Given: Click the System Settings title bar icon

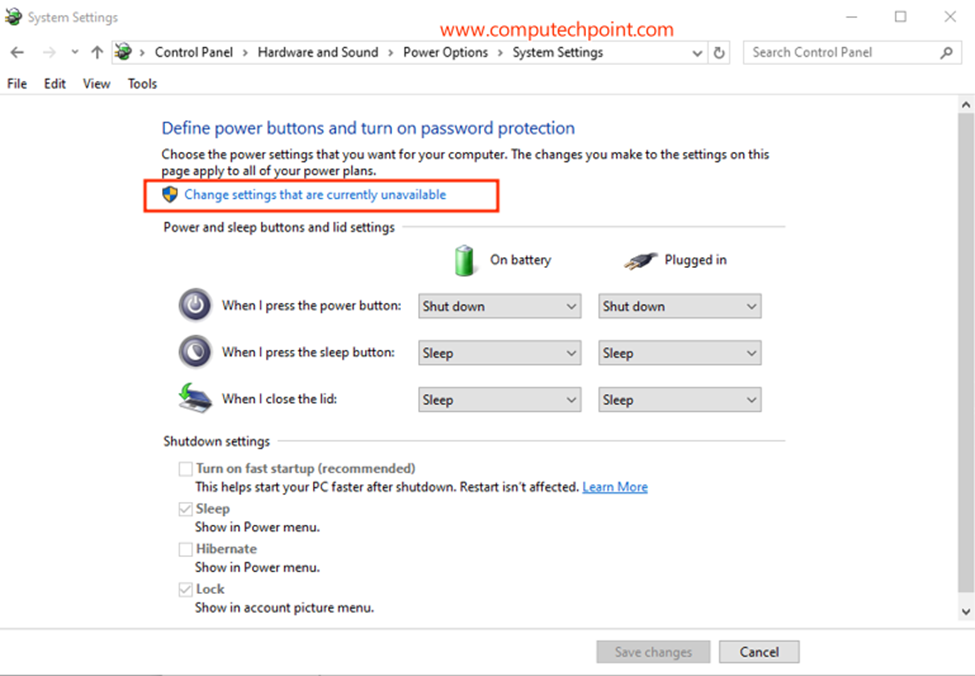Looking at the screenshot, I should point(13,17).
